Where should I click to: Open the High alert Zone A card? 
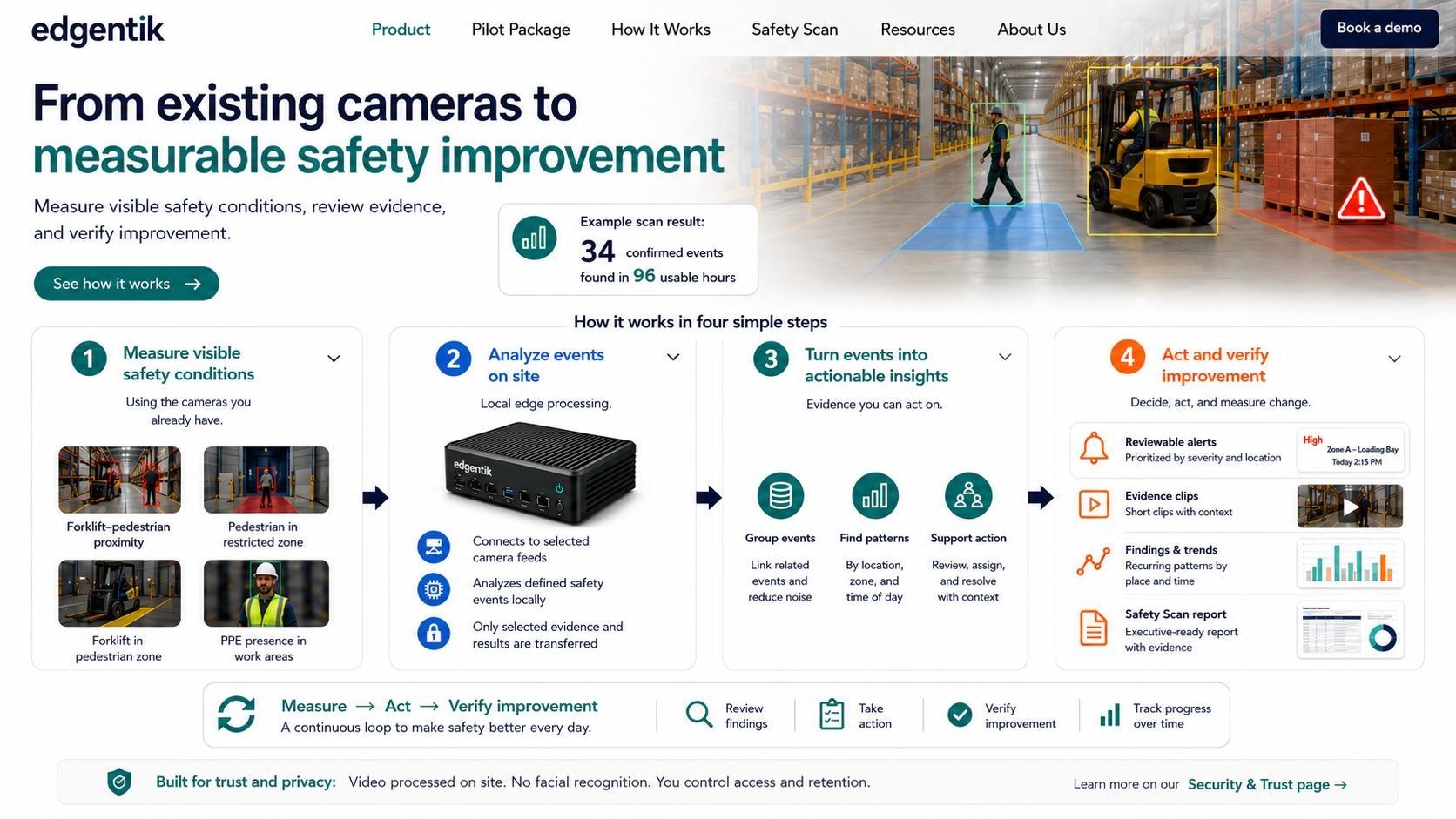click(x=1351, y=450)
